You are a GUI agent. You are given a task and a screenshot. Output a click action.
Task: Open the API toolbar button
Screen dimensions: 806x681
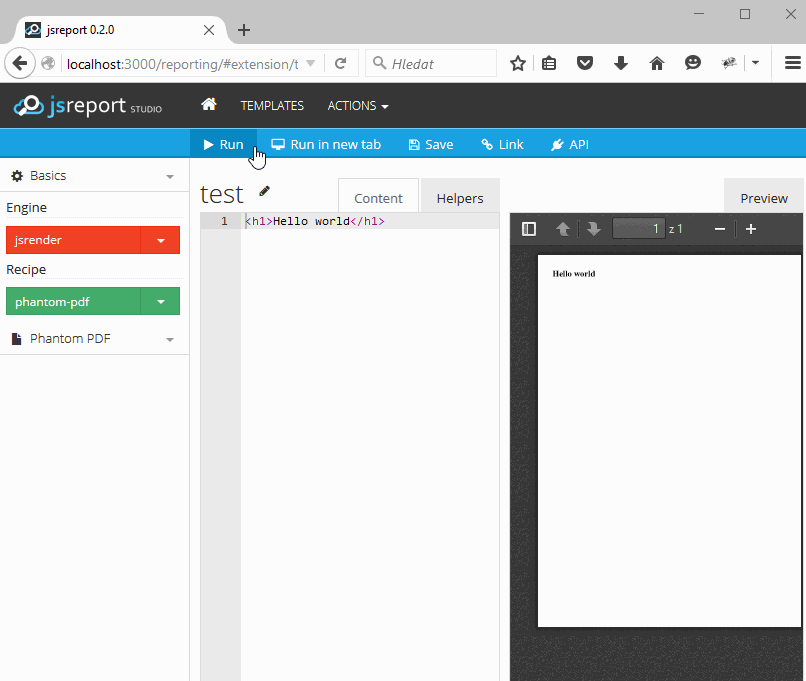(x=570, y=144)
